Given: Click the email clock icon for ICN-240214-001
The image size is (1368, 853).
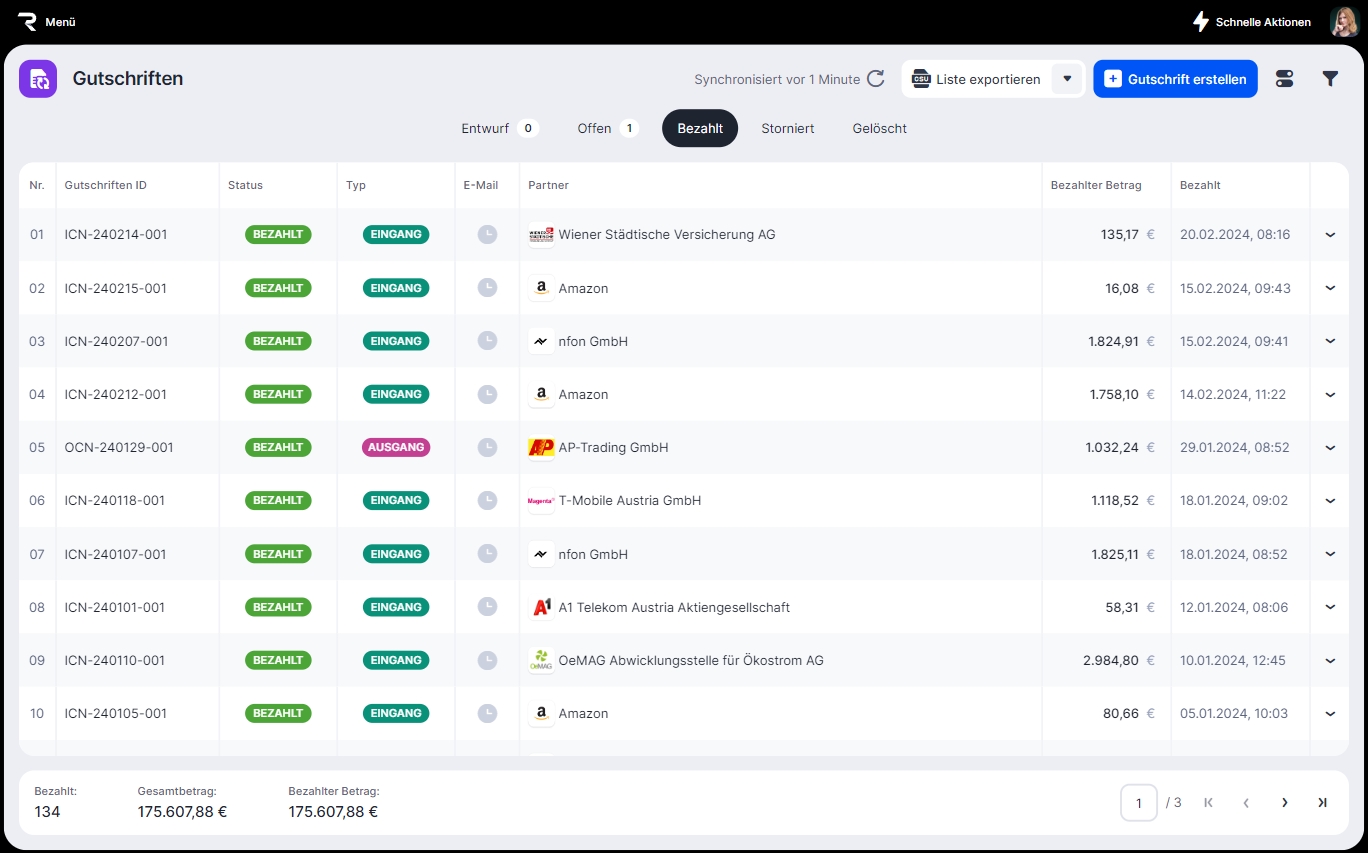Looking at the screenshot, I should pyautogui.click(x=486, y=235).
